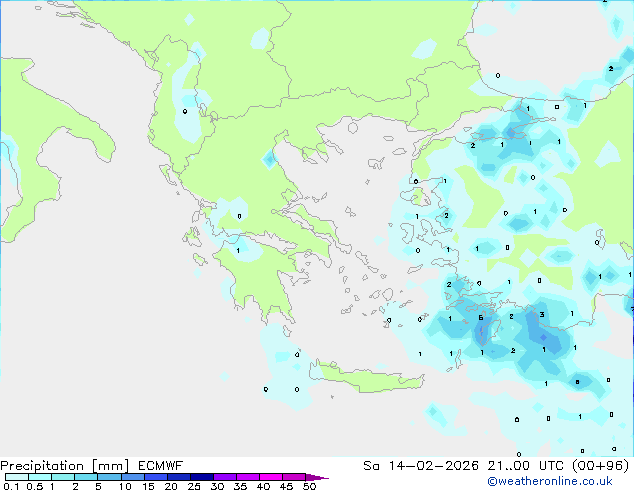Pick the 15–20 mm legend color swatch
This screenshot has width=634, height=490.
155,477
